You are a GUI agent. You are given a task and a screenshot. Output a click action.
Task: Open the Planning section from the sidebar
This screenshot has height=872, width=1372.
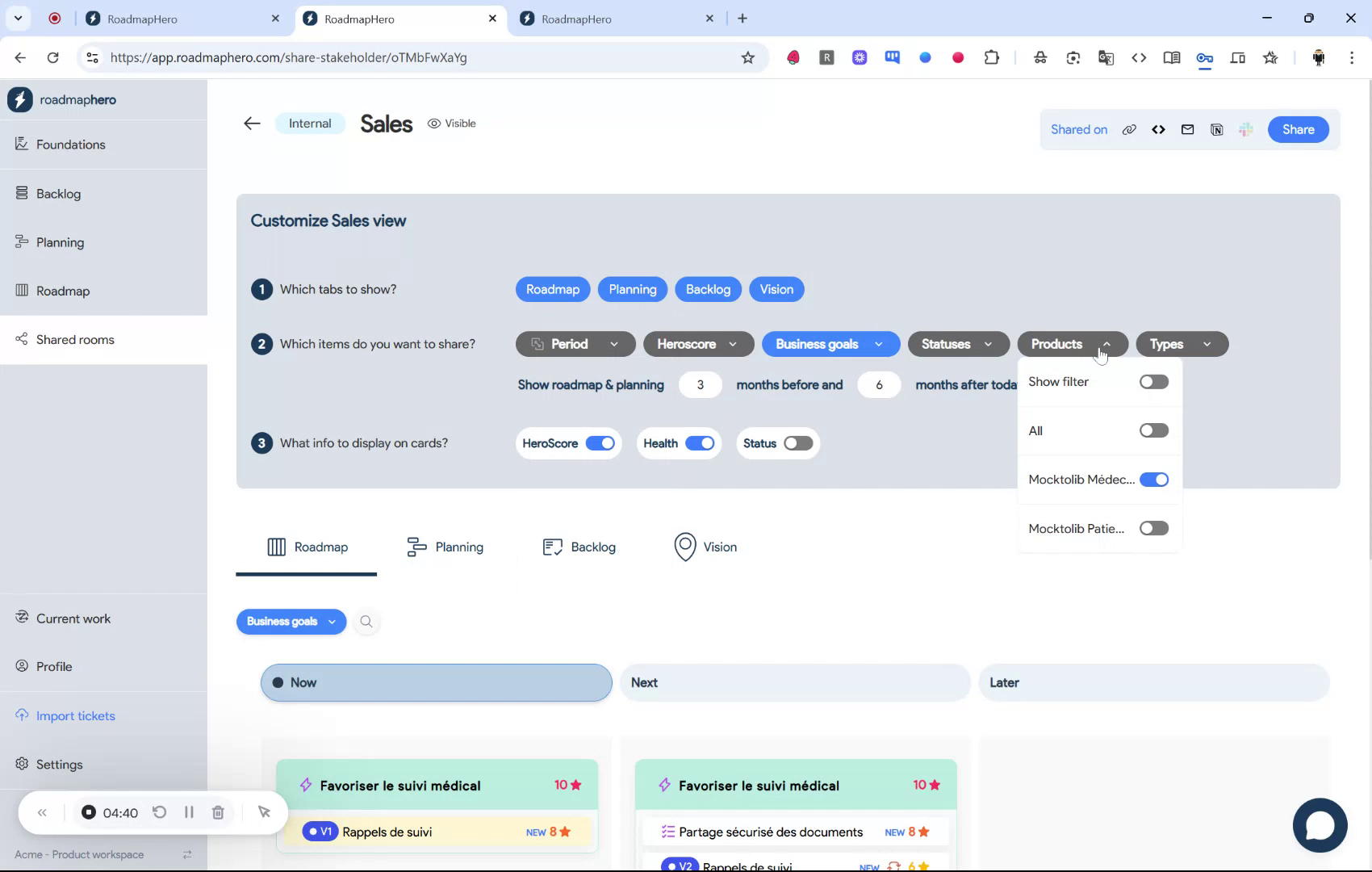click(59, 241)
